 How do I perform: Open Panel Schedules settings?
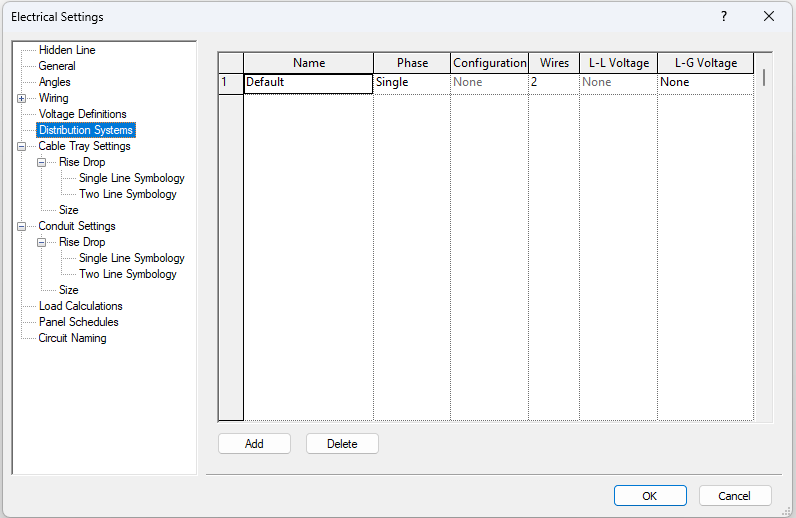78,322
